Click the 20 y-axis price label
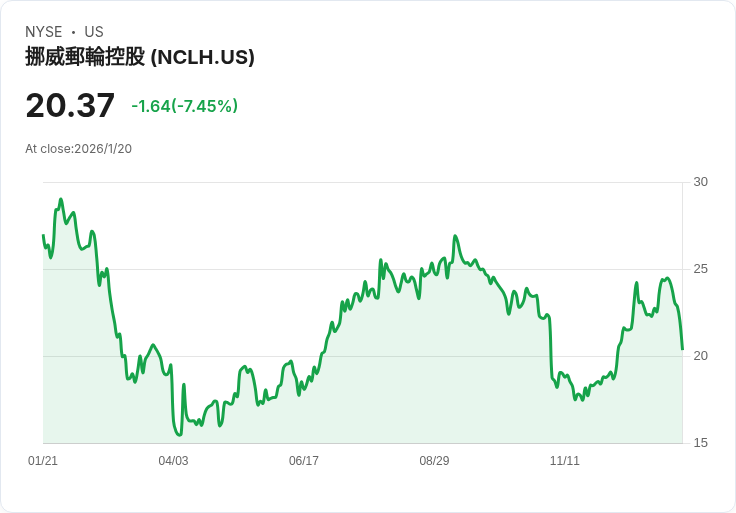The height and width of the screenshot is (513, 736). pos(700,356)
